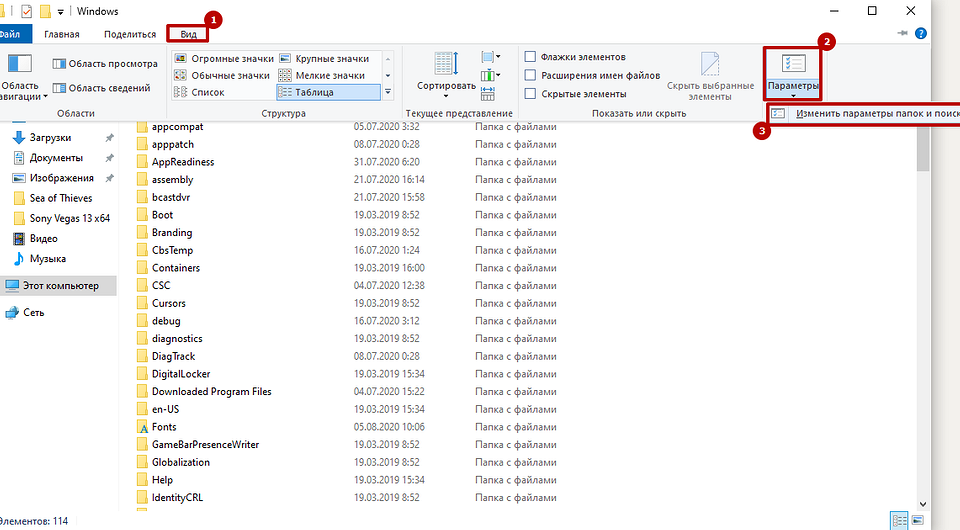960x530 pixels.
Task: Switch to large thumbnails view in status bar
Action: click(x=920, y=520)
